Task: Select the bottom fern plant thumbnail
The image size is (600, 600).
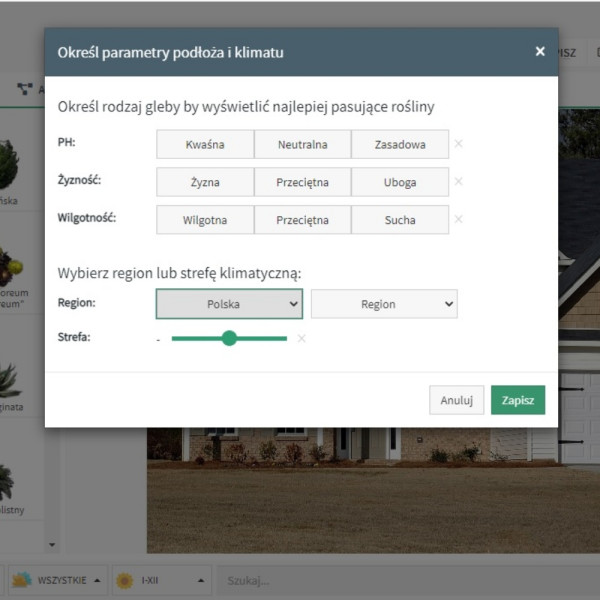Action: coord(7,482)
